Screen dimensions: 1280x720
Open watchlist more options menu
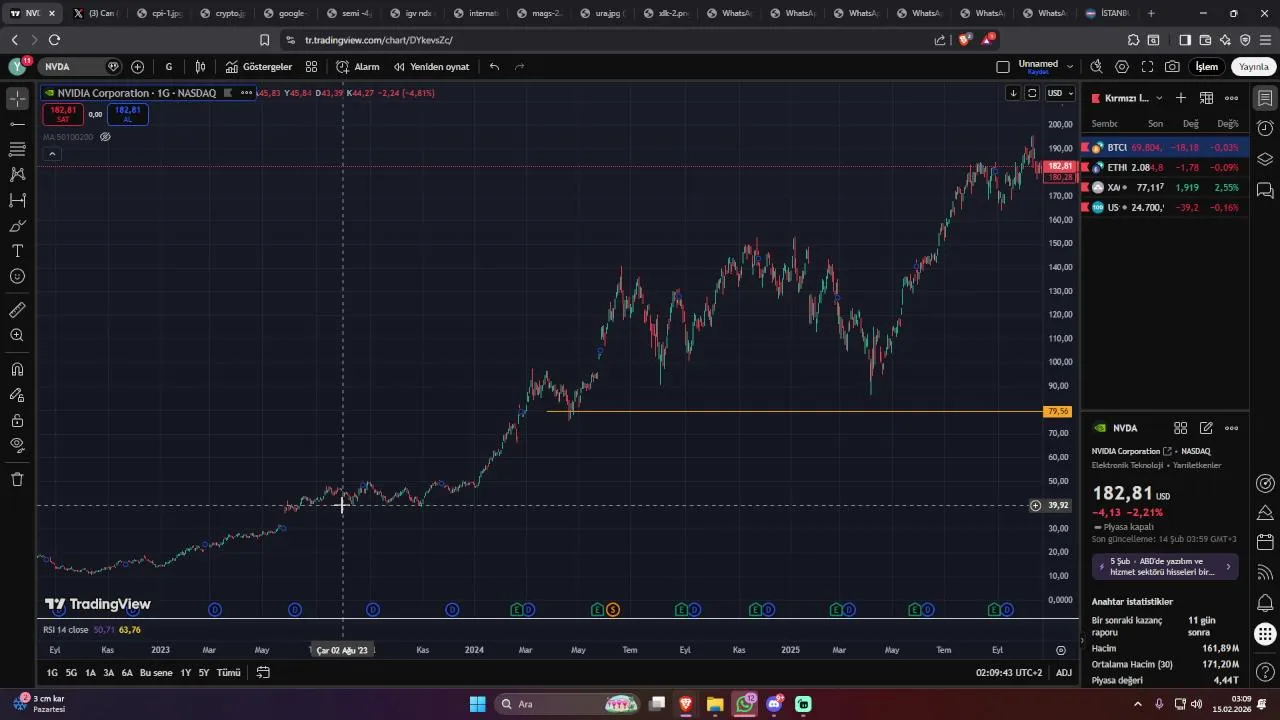[x=1232, y=98]
